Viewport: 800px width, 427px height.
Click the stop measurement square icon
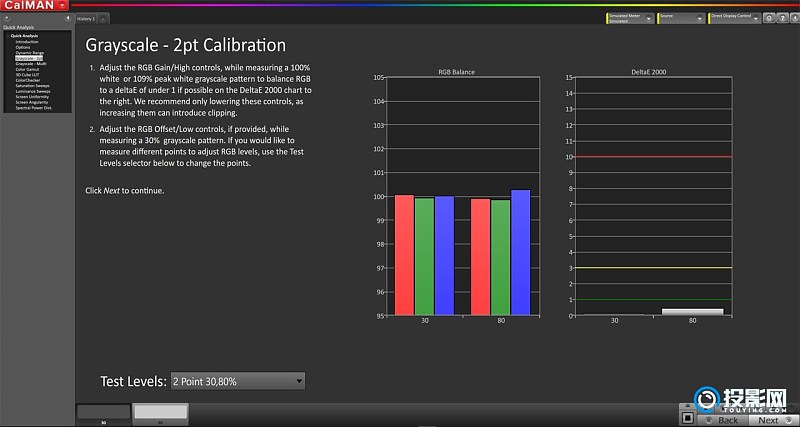coord(687,418)
